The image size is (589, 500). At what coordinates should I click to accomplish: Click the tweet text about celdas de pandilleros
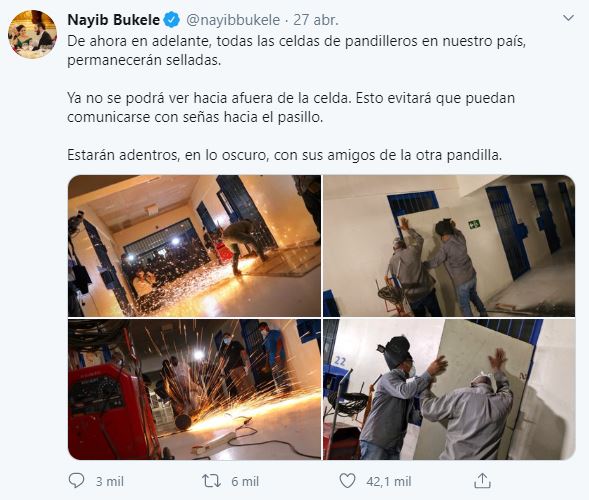click(x=297, y=51)
